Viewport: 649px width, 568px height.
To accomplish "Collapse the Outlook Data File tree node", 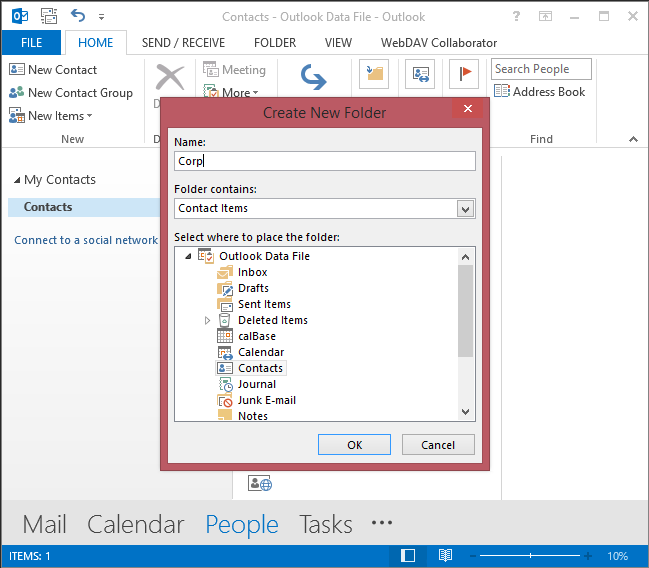I will point(188,256).
